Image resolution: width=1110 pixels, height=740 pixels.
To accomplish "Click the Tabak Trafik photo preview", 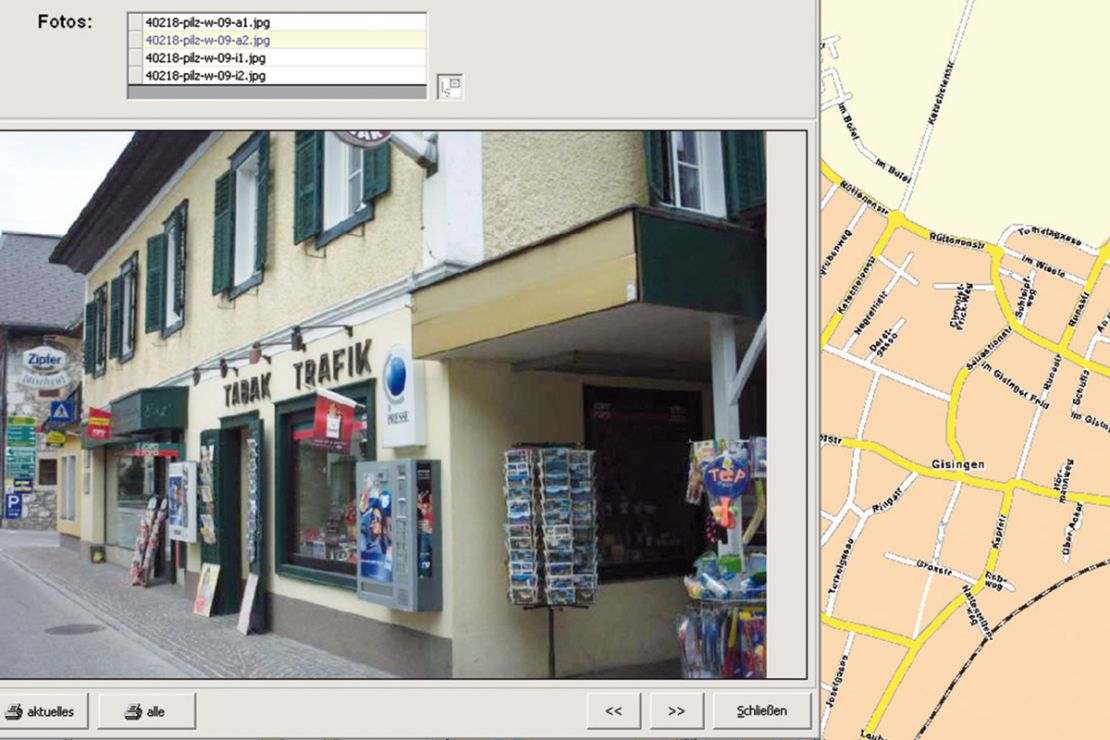I will click(x=383, y=404).
